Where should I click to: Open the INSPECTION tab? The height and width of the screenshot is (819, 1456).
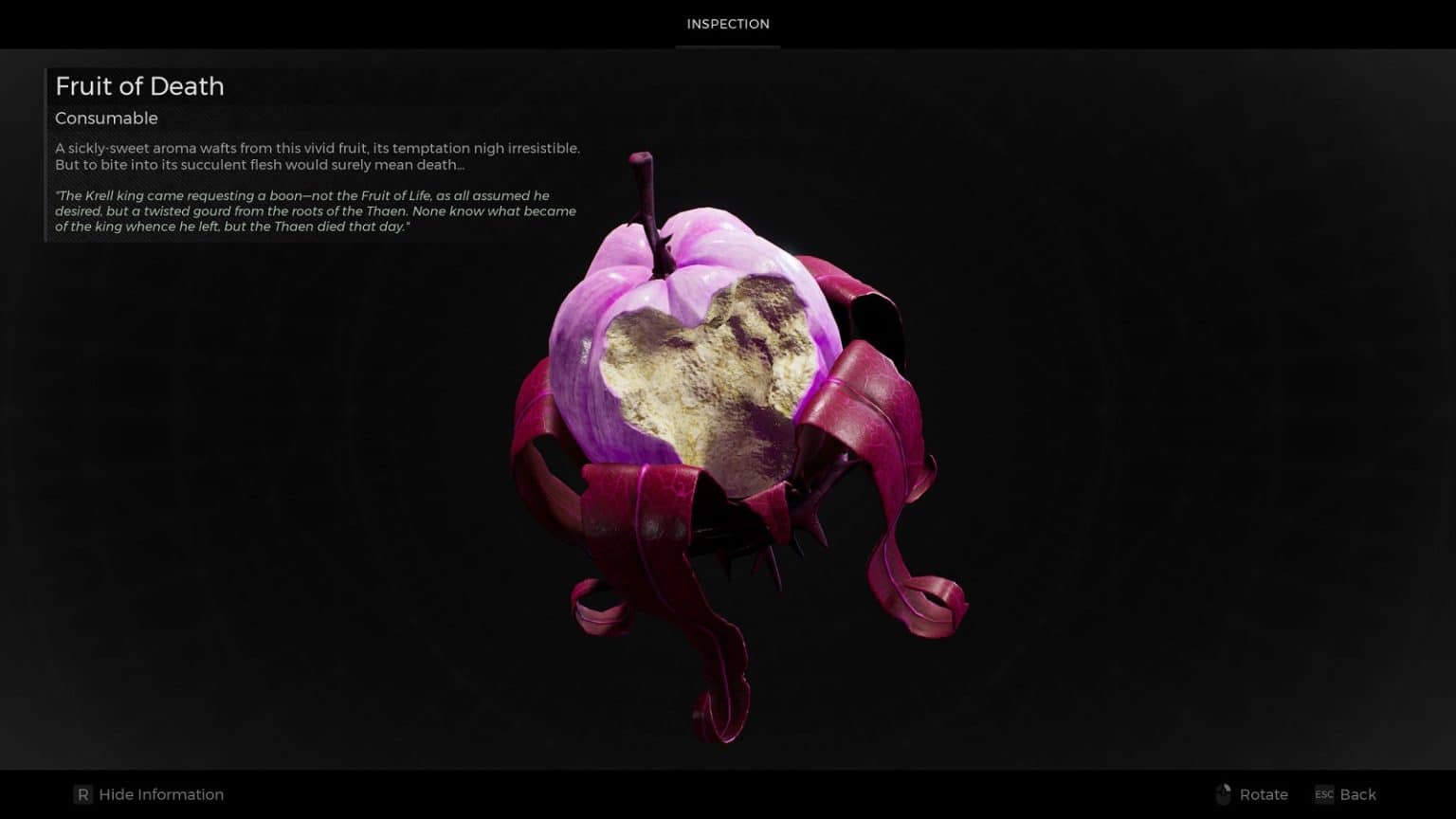coord(728,24)
